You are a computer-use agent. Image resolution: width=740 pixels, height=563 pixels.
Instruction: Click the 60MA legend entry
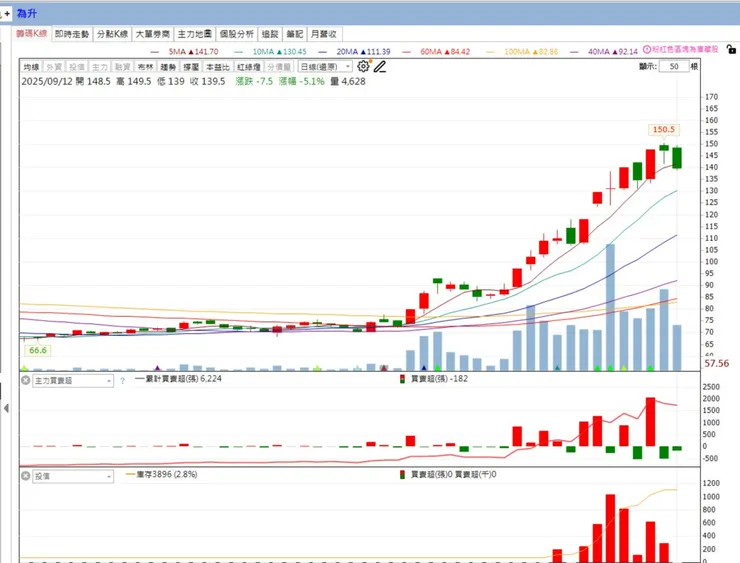pyautogui.click(x=436, y=51)
